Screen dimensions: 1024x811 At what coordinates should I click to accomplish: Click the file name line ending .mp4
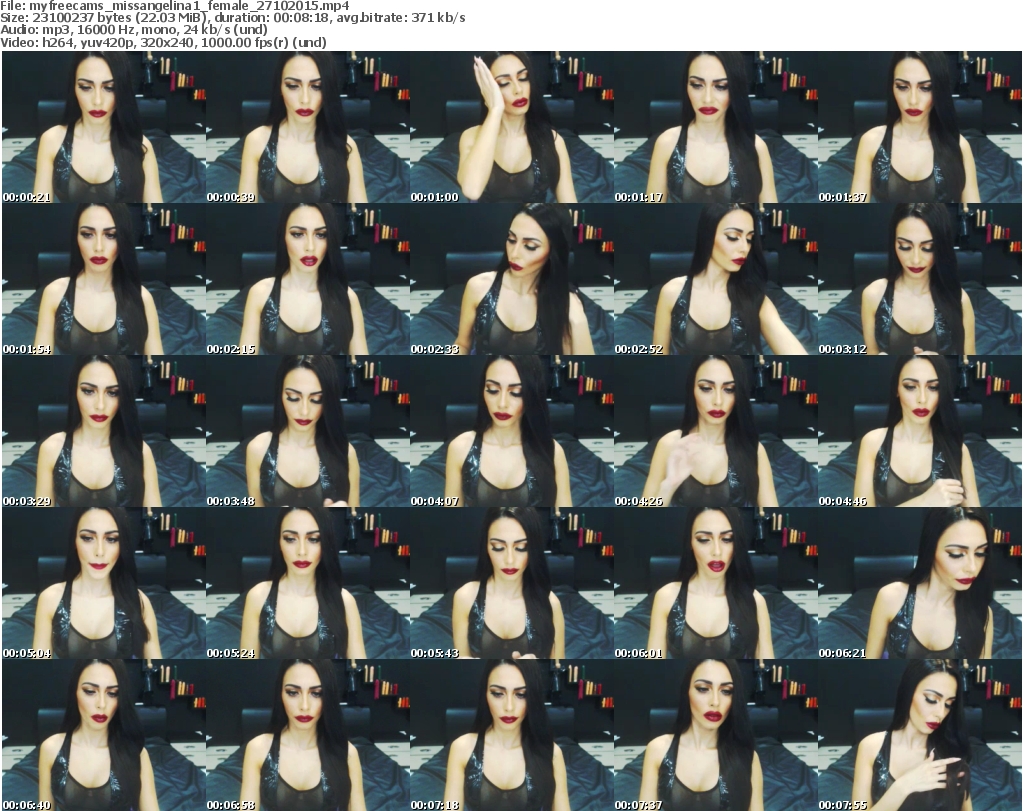coord(175,6)
